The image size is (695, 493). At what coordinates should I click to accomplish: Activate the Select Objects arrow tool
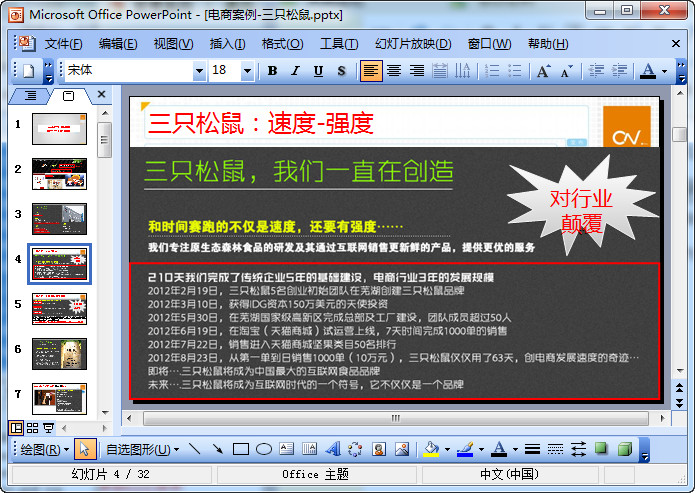tap(85, 450)
